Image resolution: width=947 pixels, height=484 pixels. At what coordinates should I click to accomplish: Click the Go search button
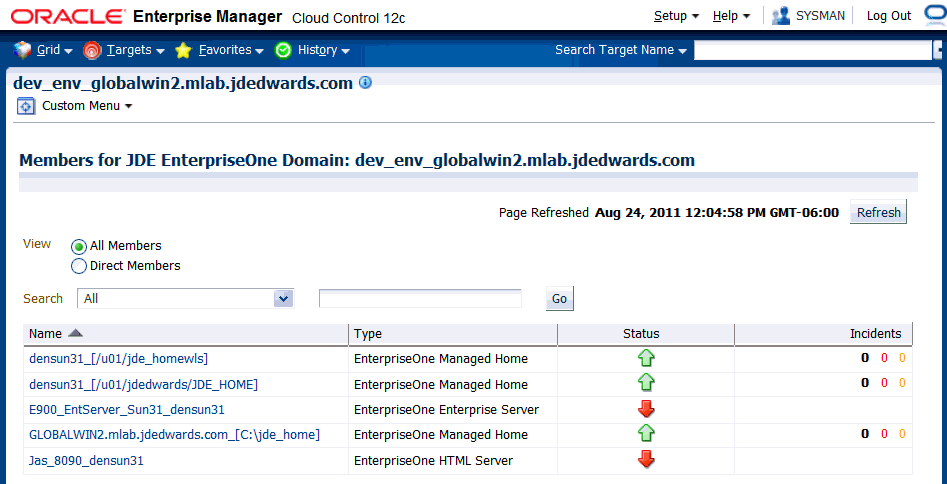click(x=559, y=298)
